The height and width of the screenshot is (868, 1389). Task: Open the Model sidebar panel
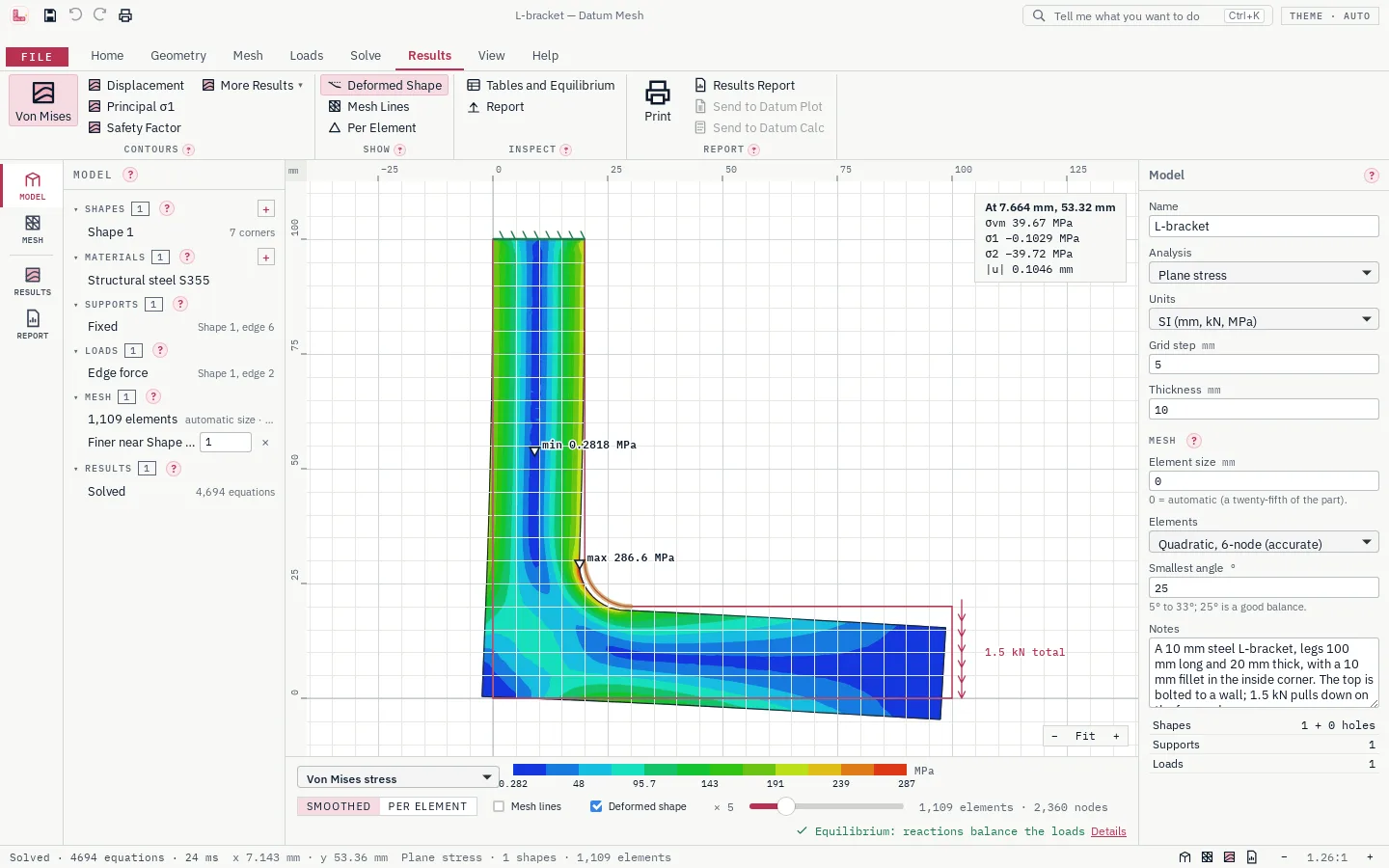[x=33, y=185]
